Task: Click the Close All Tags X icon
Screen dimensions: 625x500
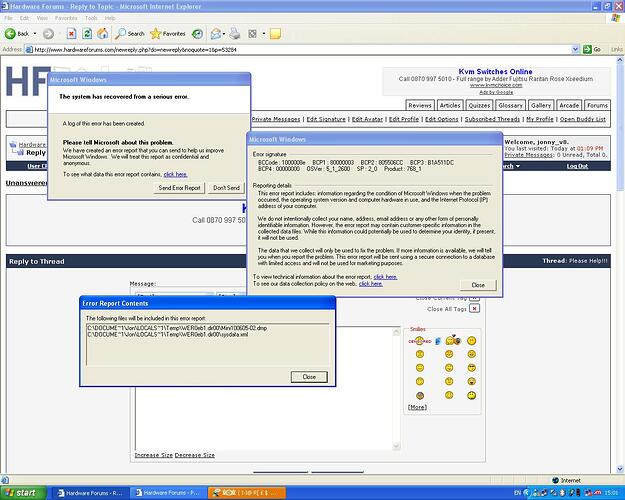Action: point(474,309)
